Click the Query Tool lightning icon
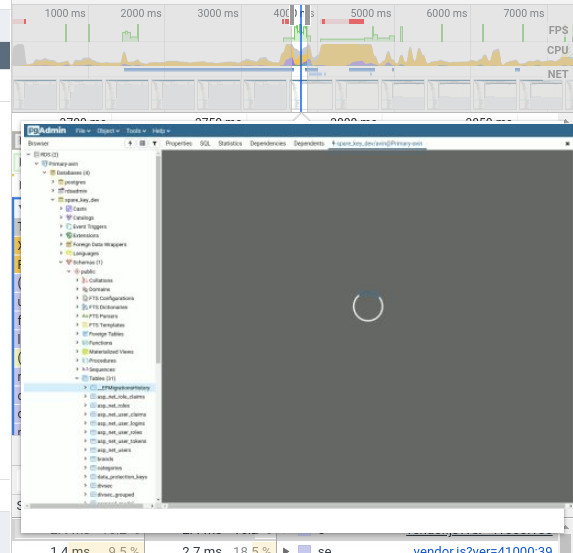Viewport: 573px width, 553px height. (x=130, y=143)
